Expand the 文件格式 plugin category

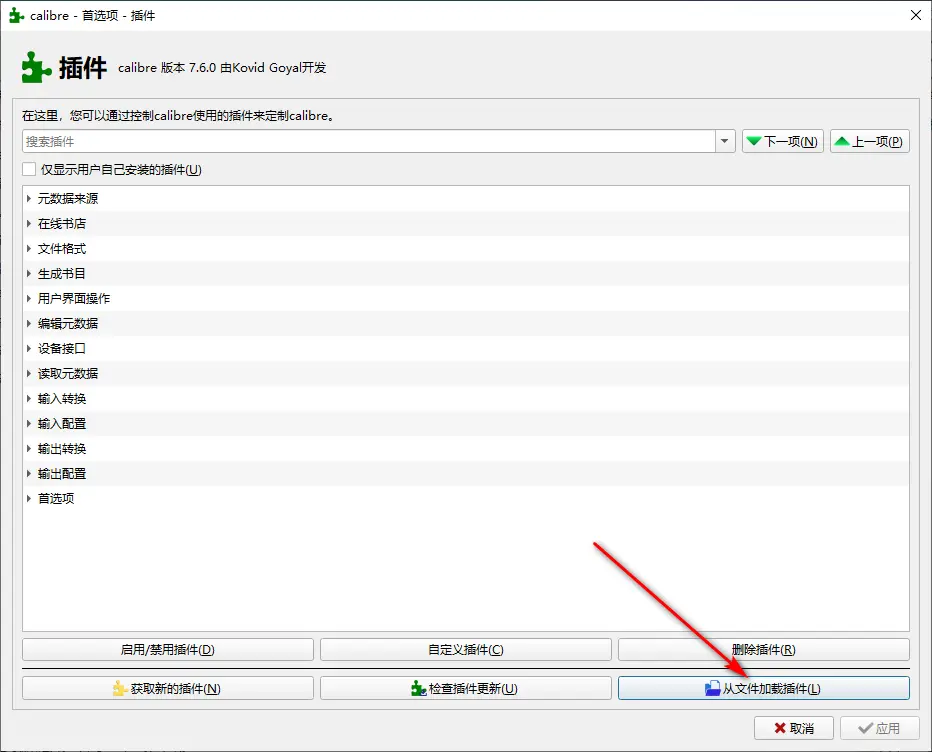click(29, 249)
